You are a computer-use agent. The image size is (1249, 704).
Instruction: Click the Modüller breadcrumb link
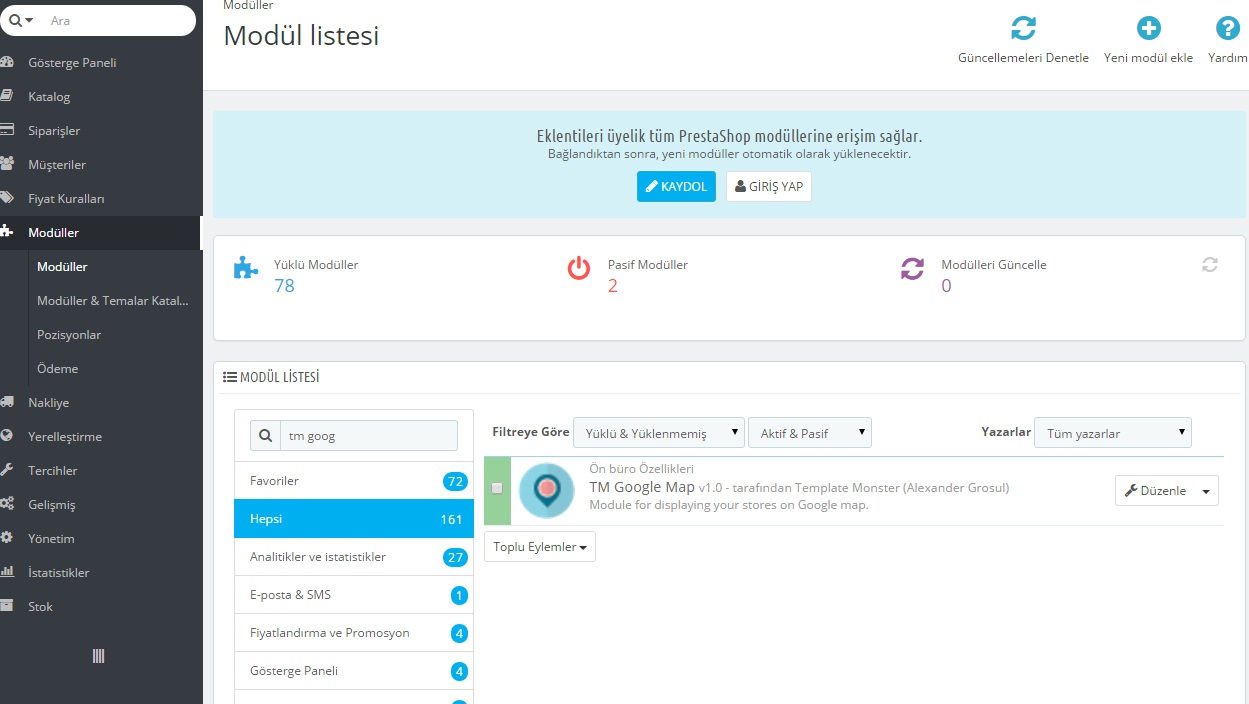pyautogui.click(x=249, y=5)
